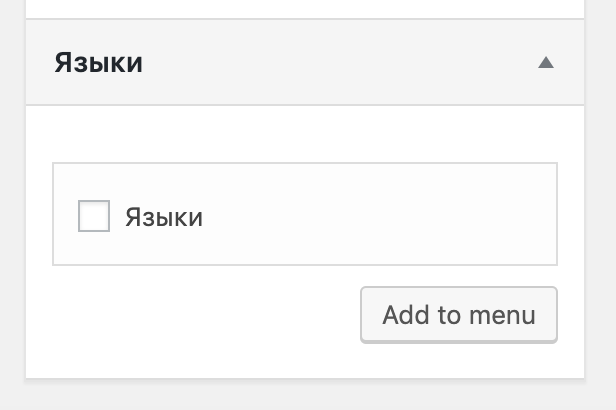The width and height of the screenshot is (616, 410).
Task: Click the toggle indicator on Языки header
Action: (545, 63)
